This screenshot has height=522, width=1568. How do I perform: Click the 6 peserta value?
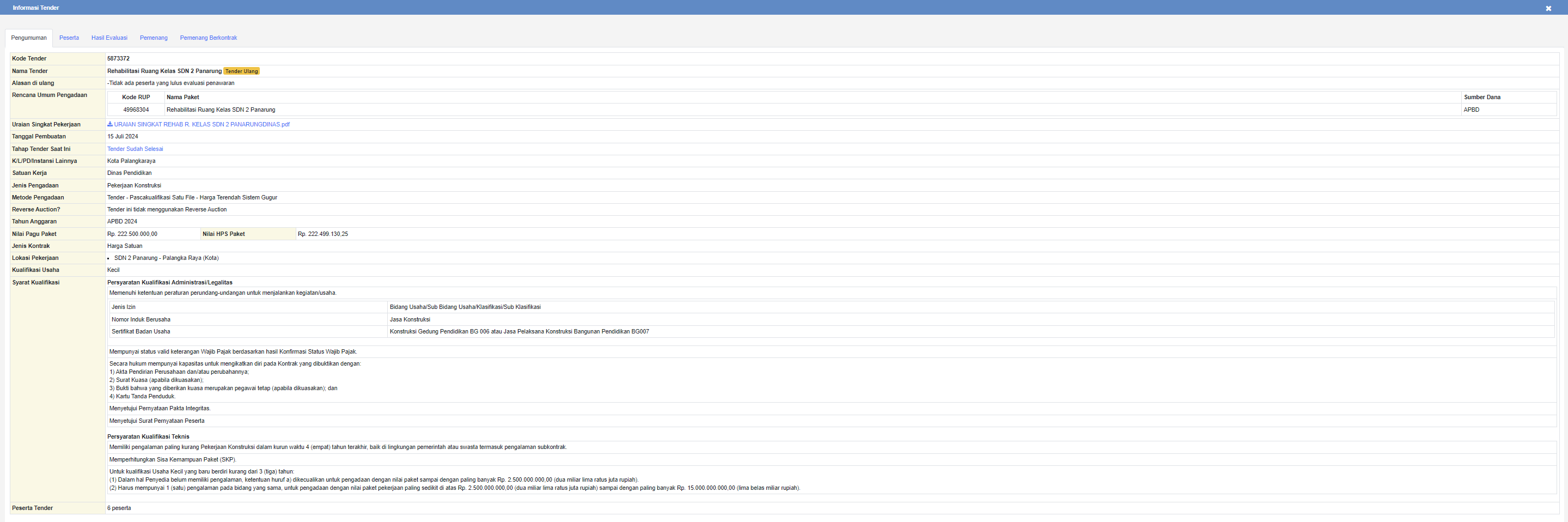[x=119, y=508]
